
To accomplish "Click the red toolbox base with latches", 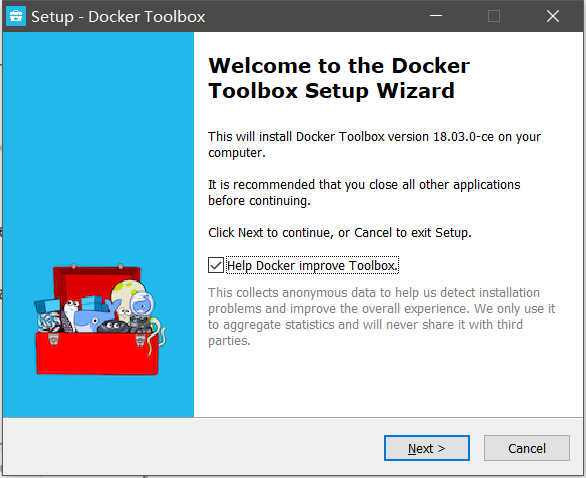I will click(x=97, y=353).
